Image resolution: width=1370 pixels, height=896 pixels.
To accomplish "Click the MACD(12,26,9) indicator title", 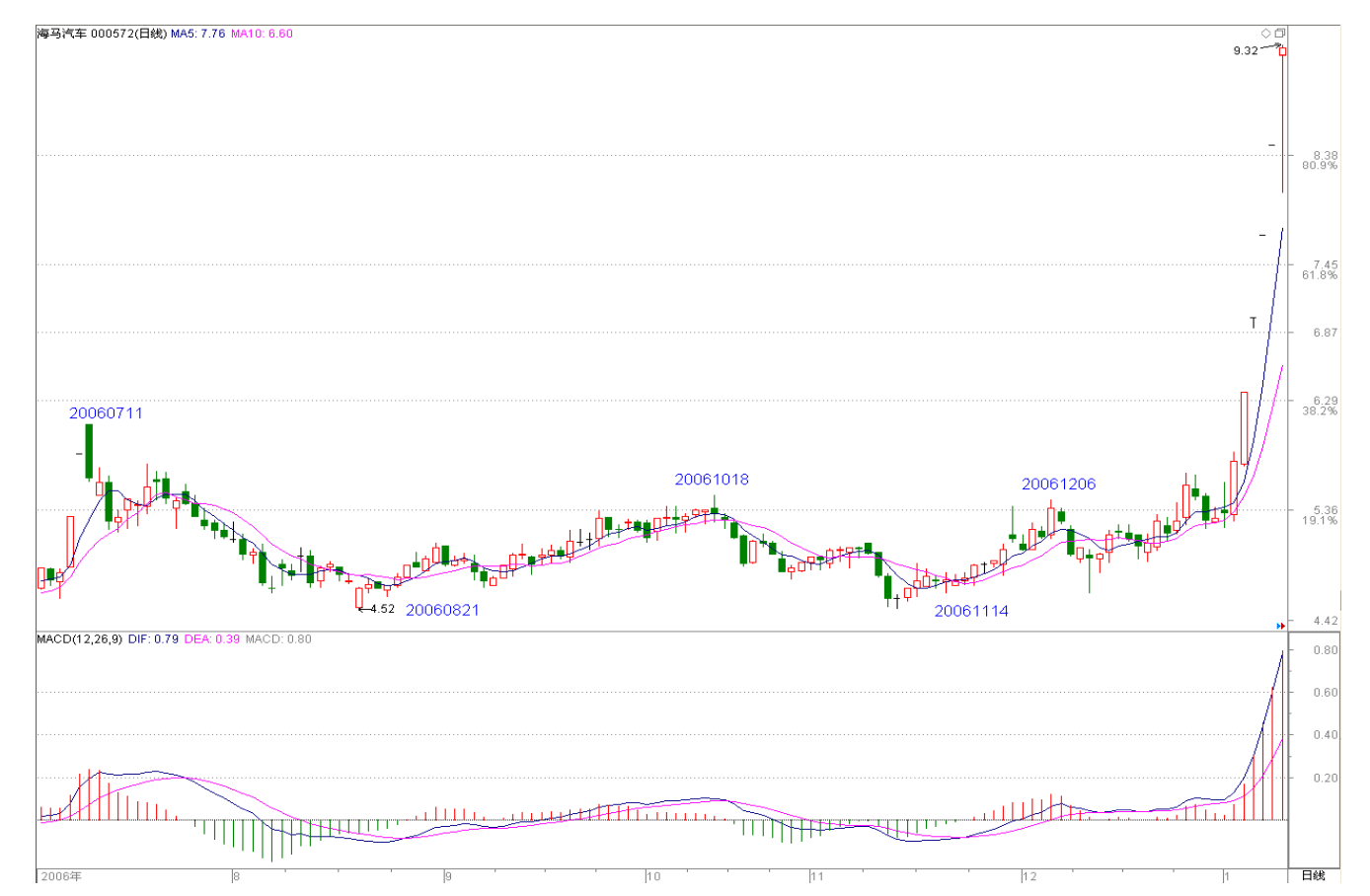I will pos(79,639).
